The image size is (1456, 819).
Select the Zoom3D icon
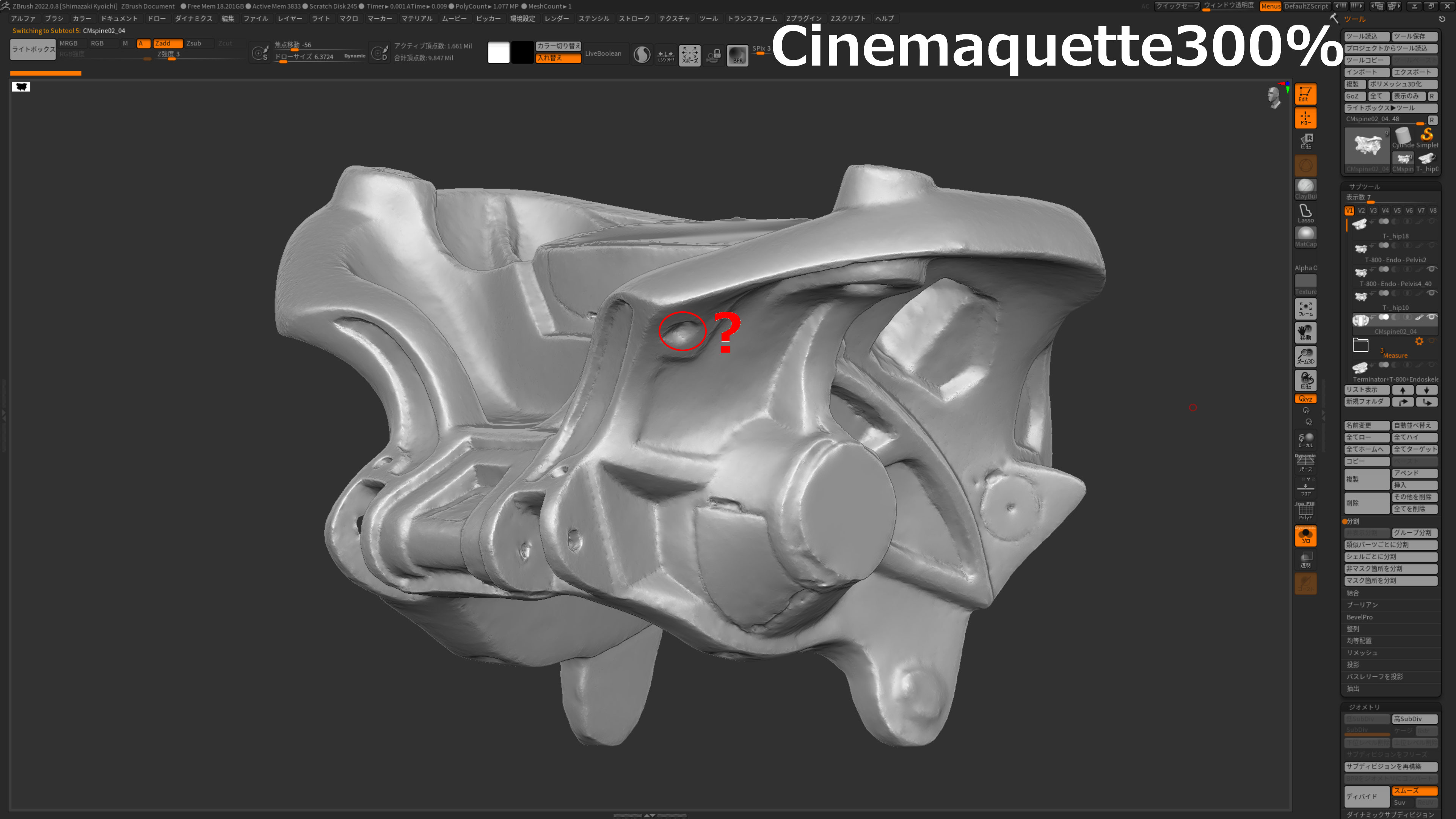pyautogui.click(x=1305, y=356)
